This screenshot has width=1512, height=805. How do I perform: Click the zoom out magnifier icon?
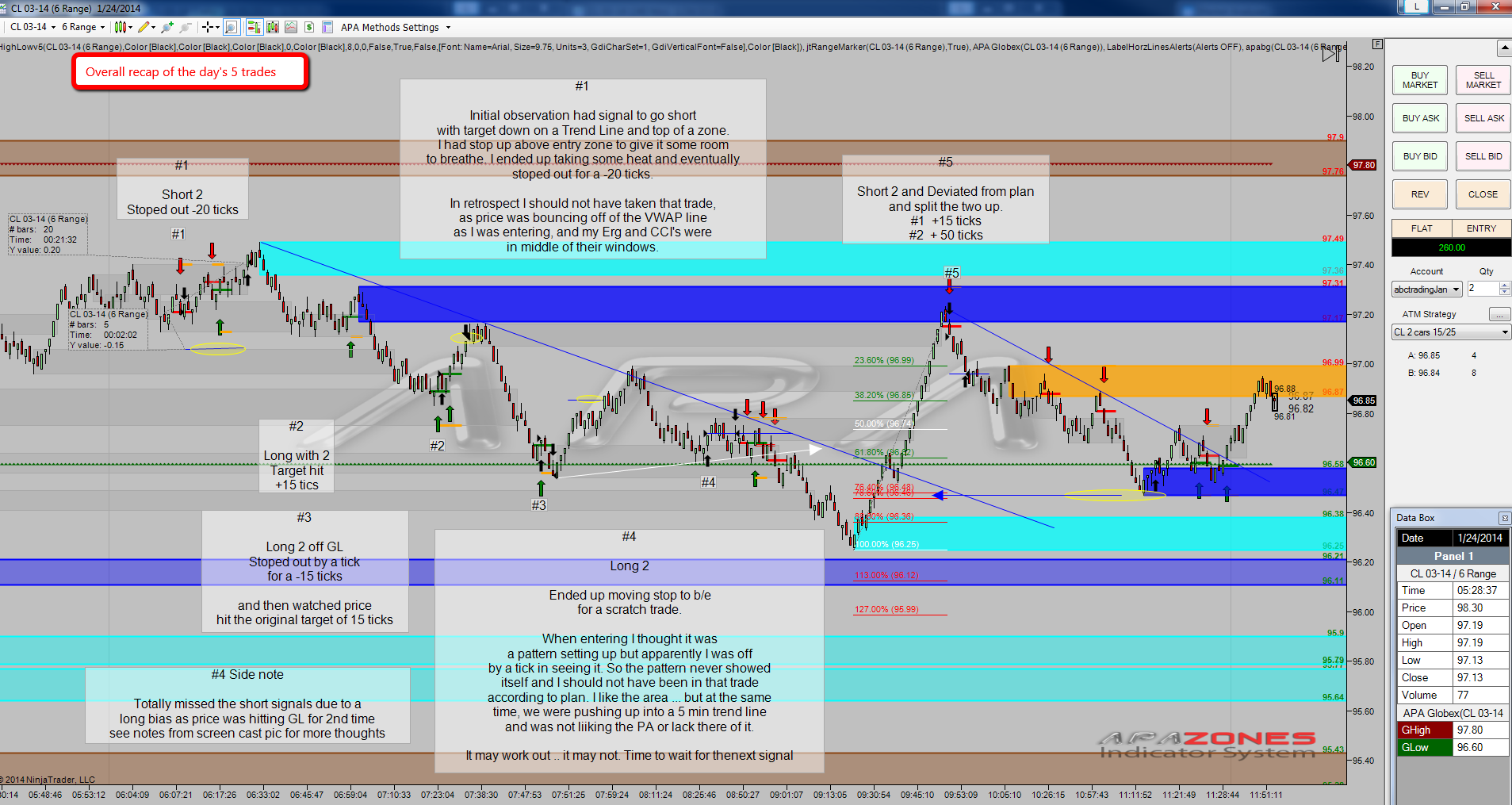(x=186, y=27)
